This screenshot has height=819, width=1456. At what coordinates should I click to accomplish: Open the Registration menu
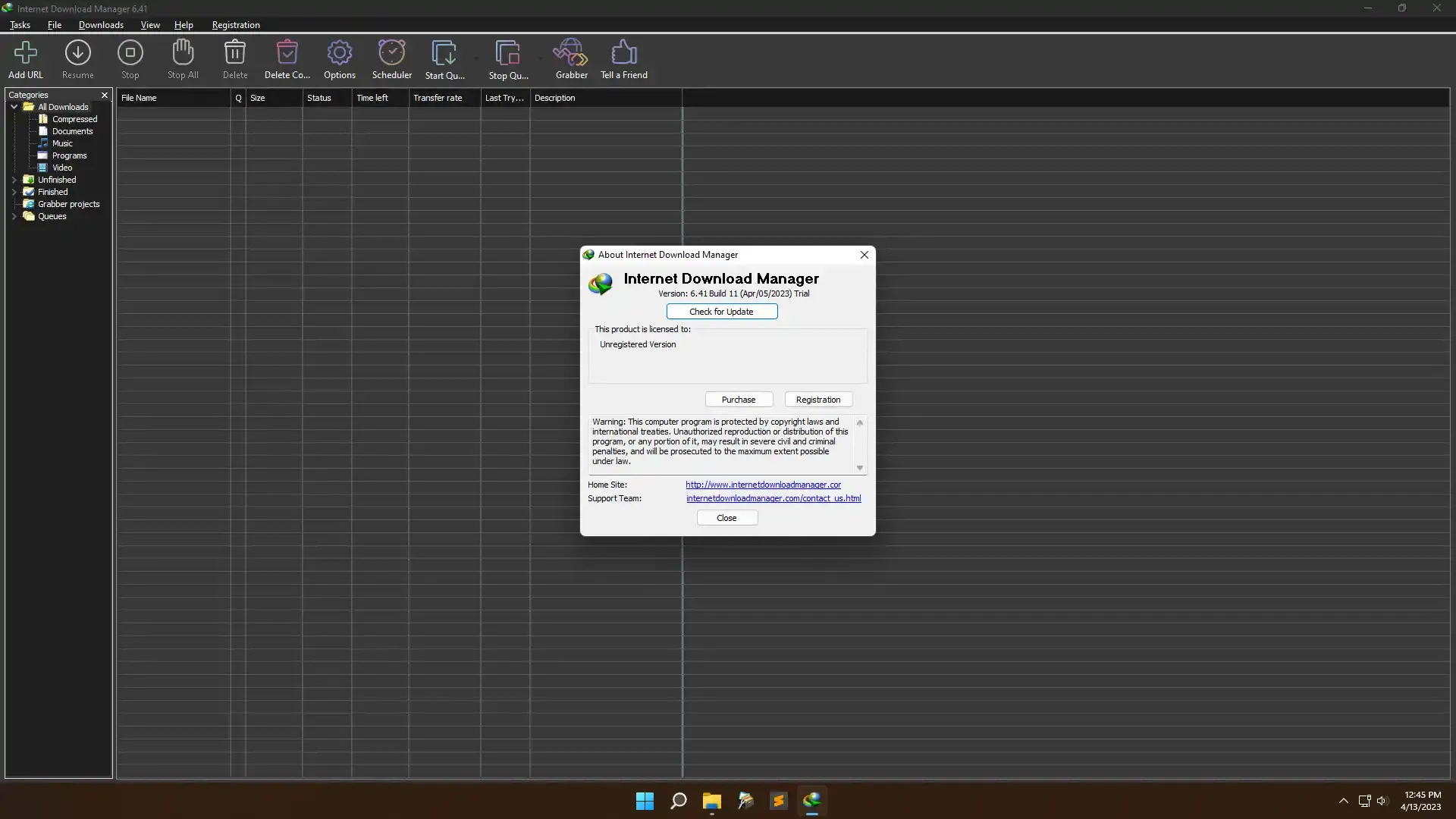[236, 25]
